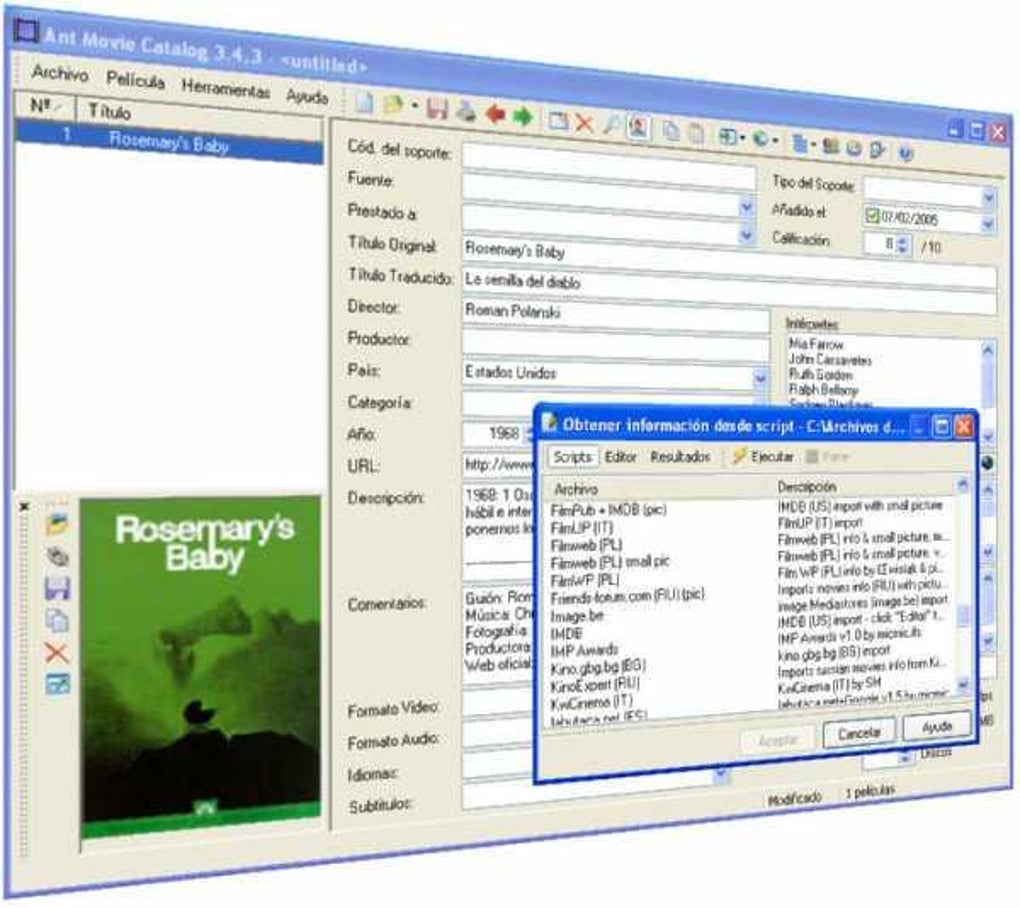Click the open picture folder icon beside poster
The image size is (1020, 908).
[57, 524]
